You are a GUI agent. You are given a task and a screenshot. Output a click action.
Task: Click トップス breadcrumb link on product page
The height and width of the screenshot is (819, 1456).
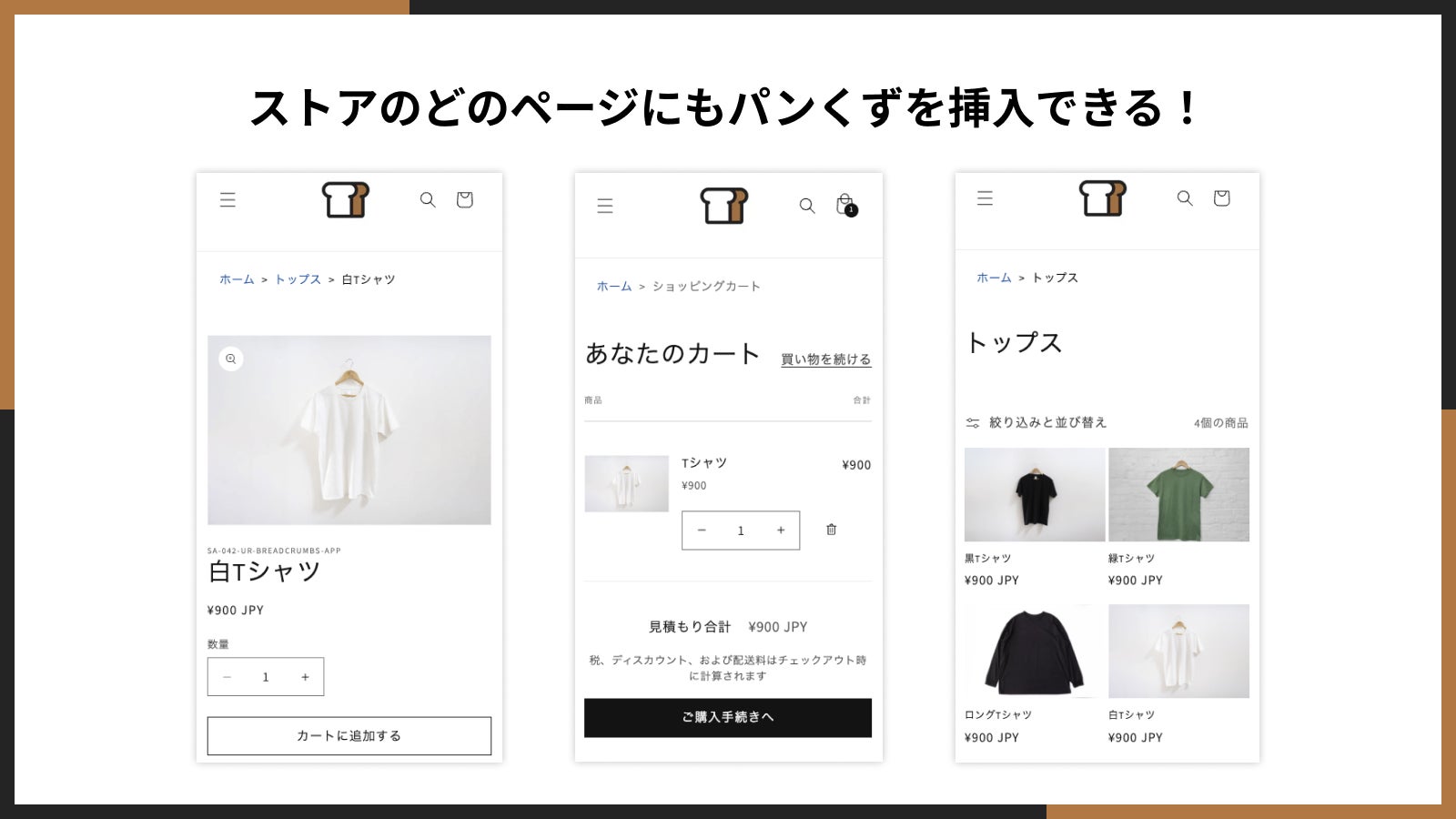pos(298,279)
